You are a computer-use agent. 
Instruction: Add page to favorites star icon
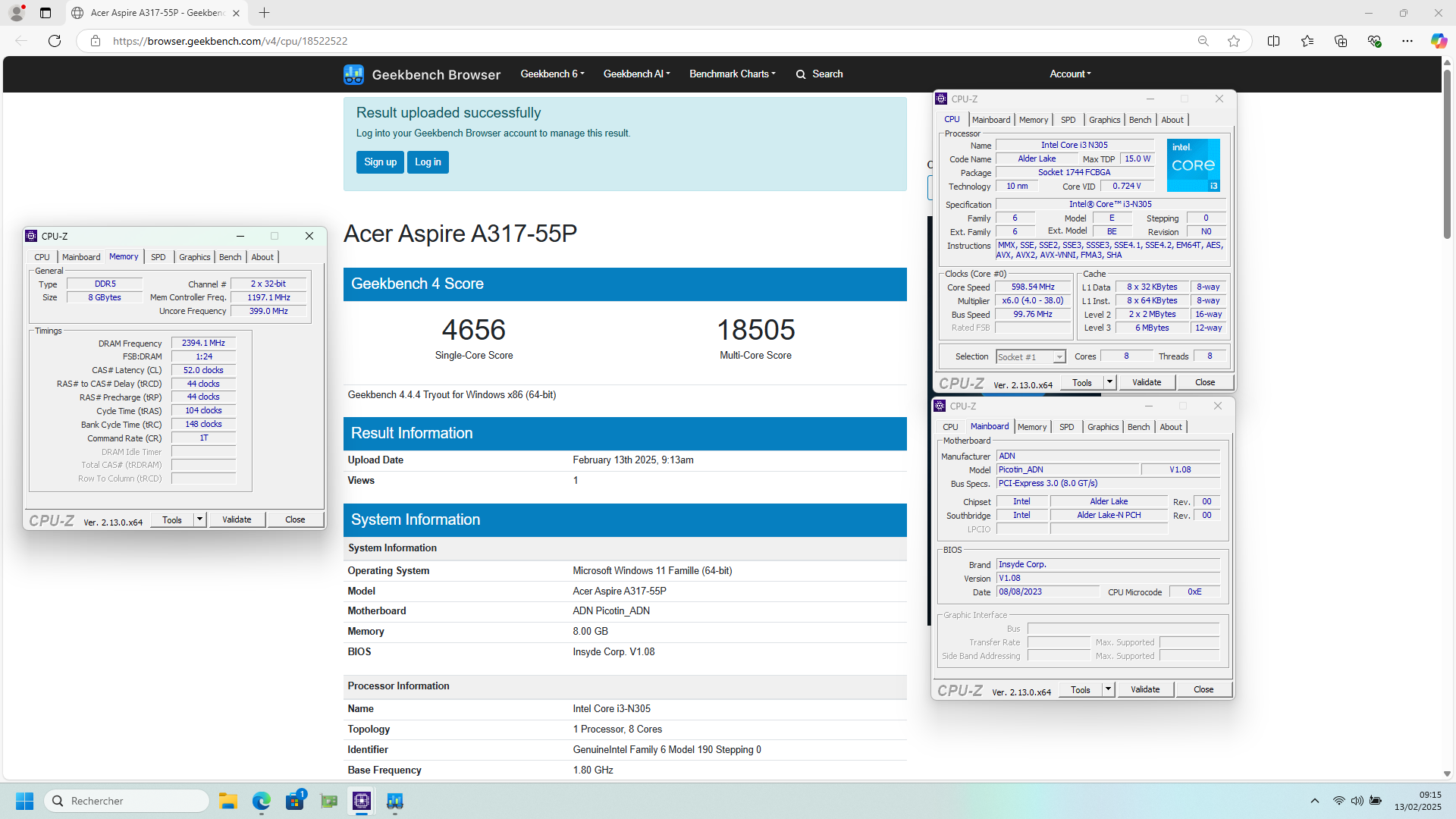[1234, 41]
